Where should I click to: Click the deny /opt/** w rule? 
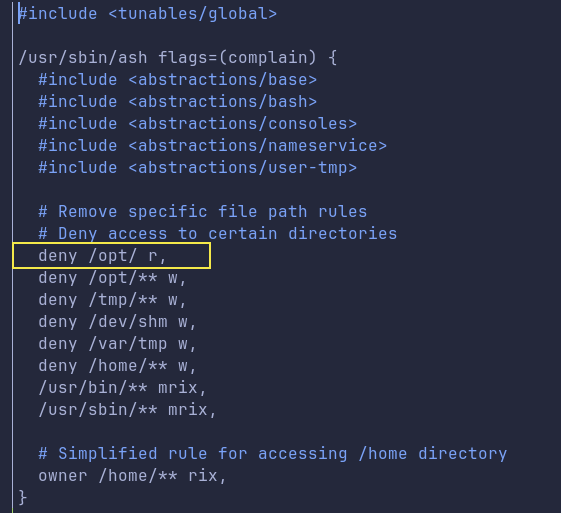click(112, 278)
